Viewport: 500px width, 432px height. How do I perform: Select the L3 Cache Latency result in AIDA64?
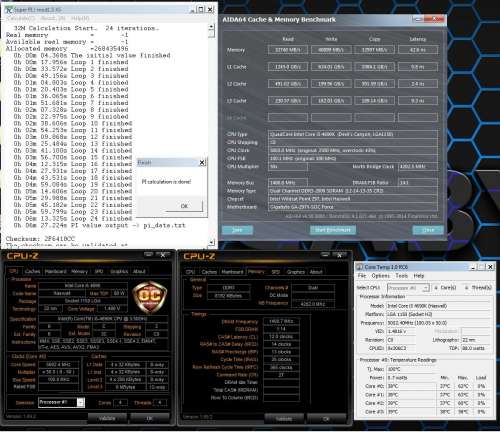coord(418,101)
